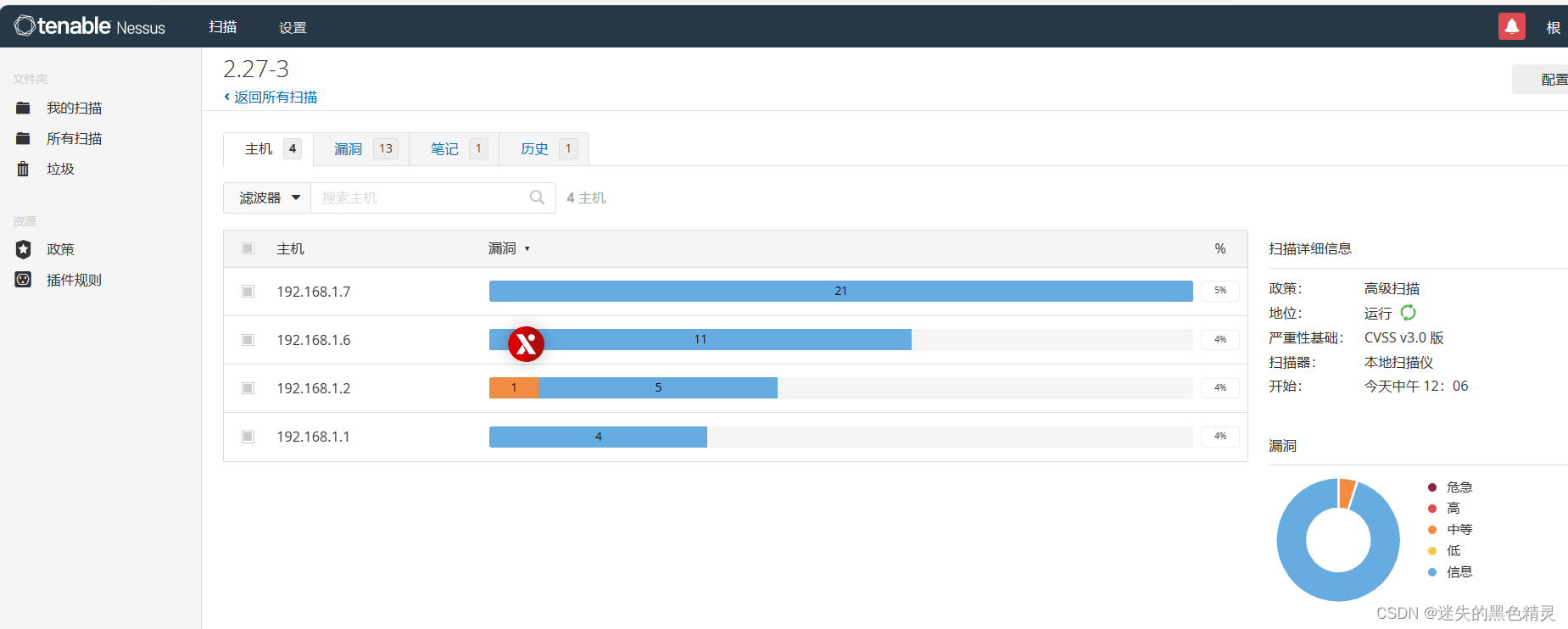
Task: Toggle the select-all hosts header checkbox
Action: [x=248, y=248]
